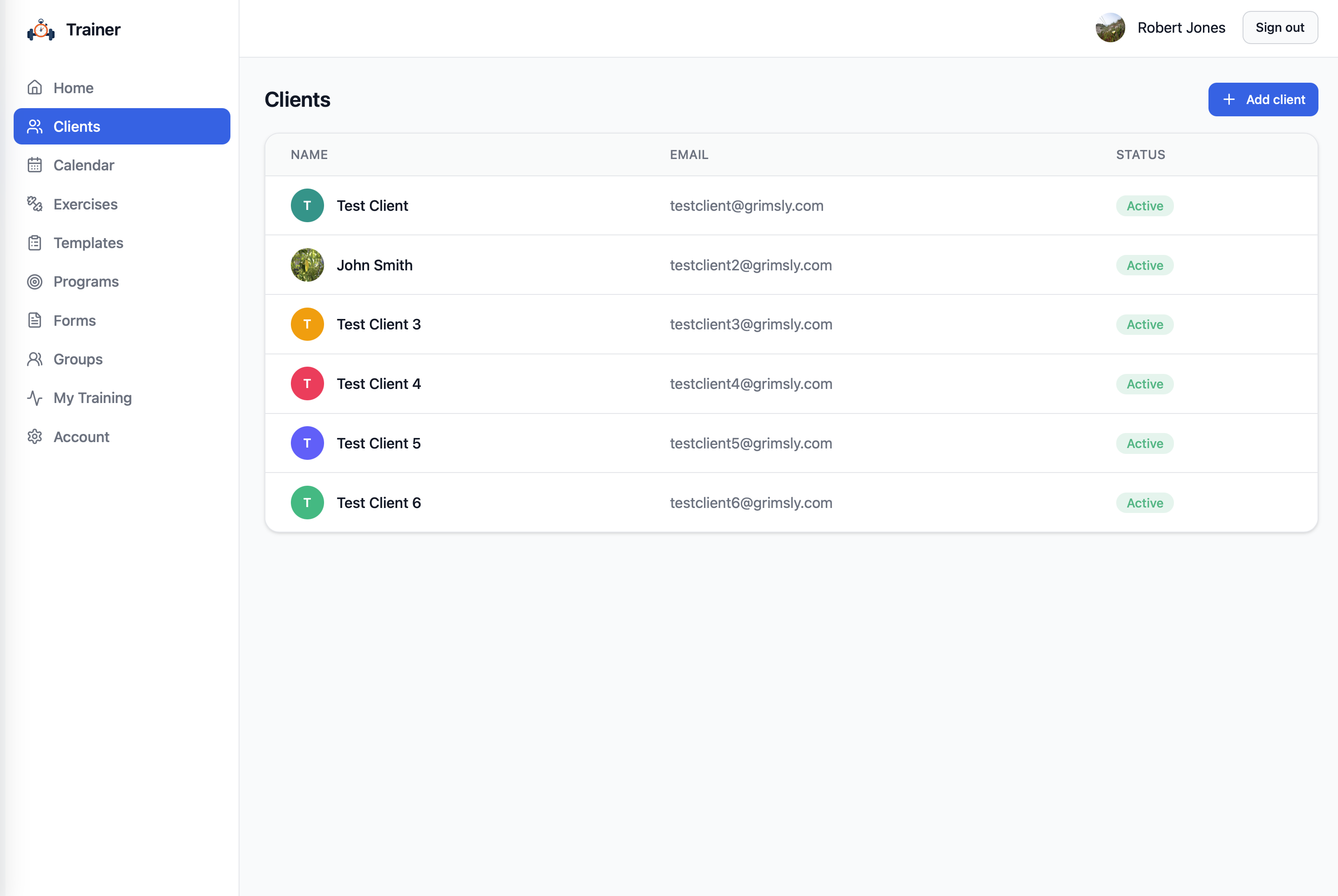The image size is (1338, 896).
Task: Click Active badge for Test Client 6
Action: pyautogui.click(x=1144, y=503)
